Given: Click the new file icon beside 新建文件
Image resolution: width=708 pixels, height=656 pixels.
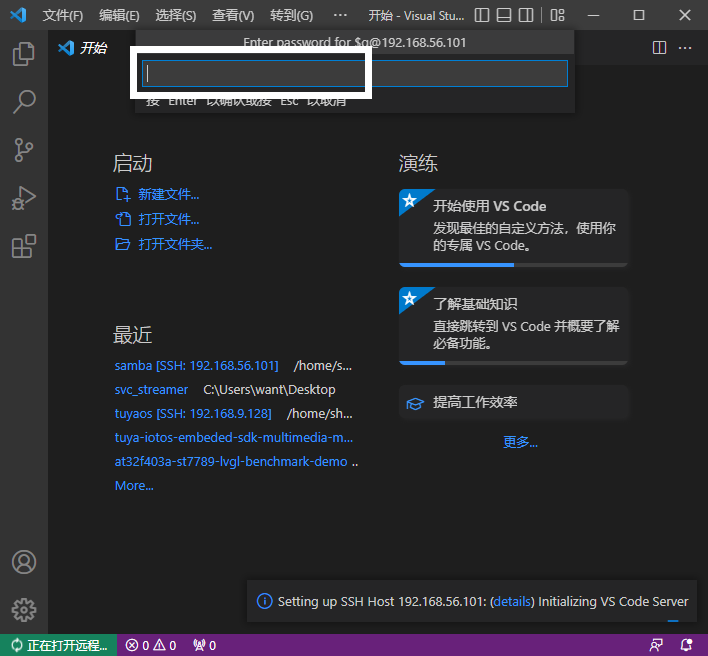Looking at the screenshot, I should coord(123,195).
